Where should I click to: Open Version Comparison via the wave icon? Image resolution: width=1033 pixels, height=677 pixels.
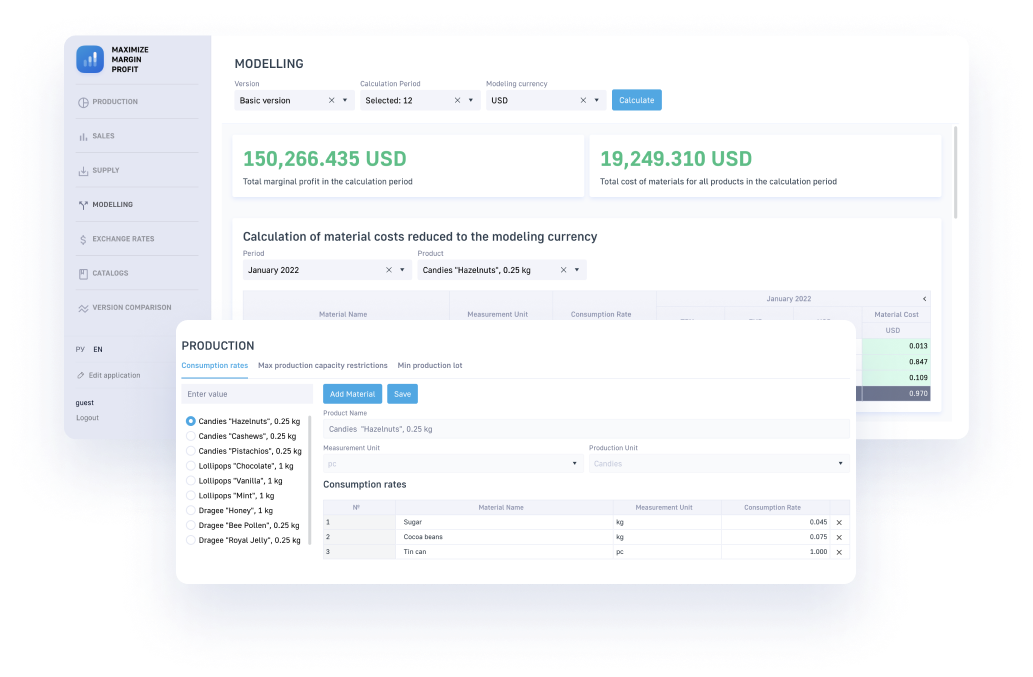(x=83, y=308)
